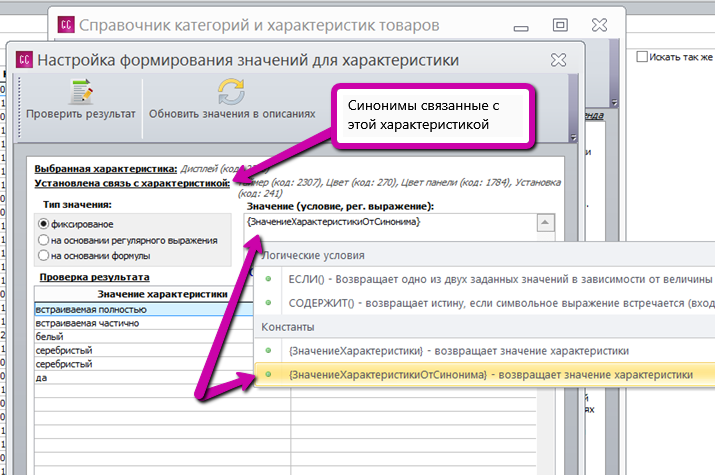The image size is (715, 475).
Task: Select the фиксированое radio button
Action: (x=43, y=224)
